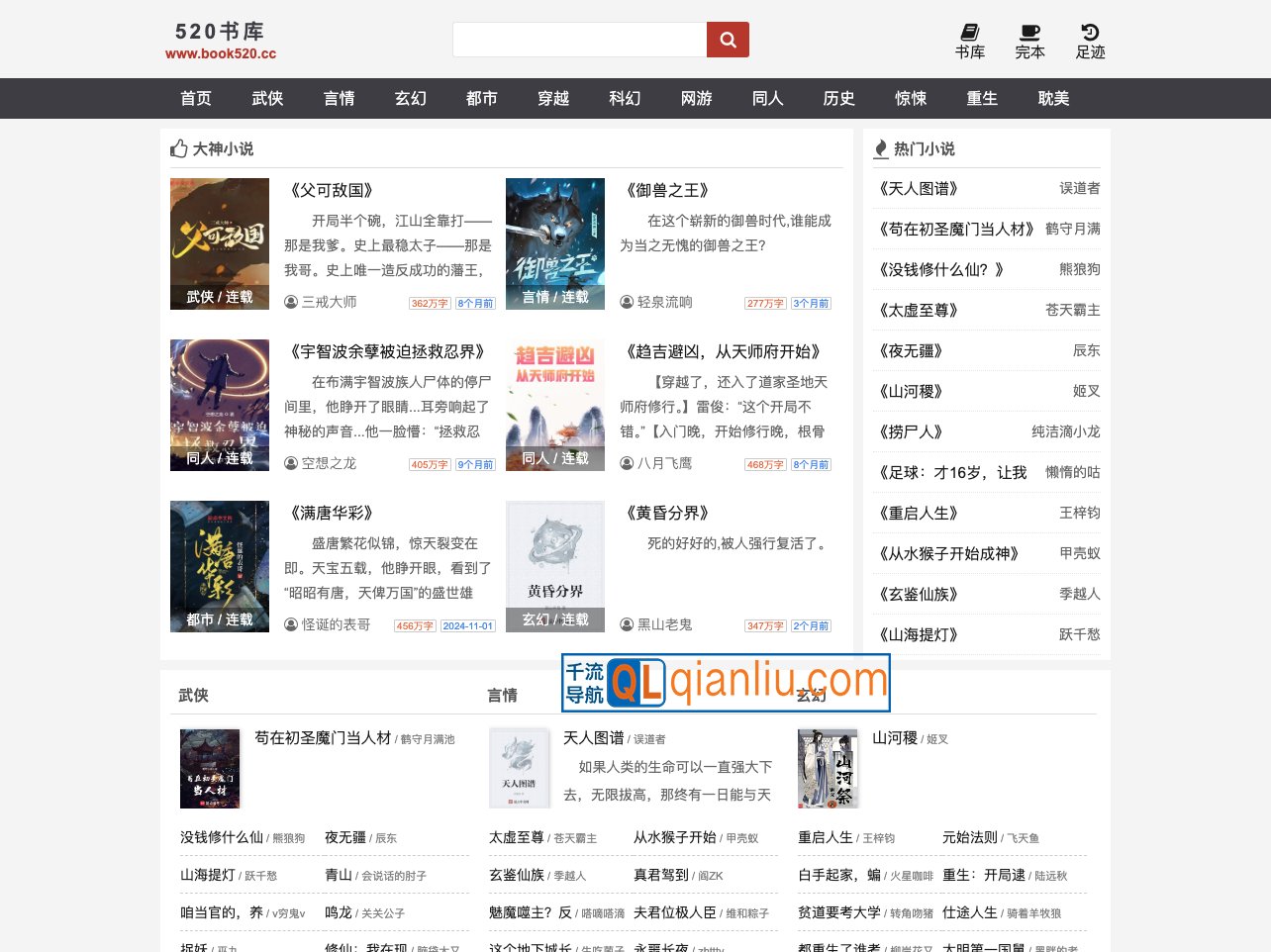Screen dimensions: 1271x952
Task: Click inside the search input box
Action: pos(579,40)
